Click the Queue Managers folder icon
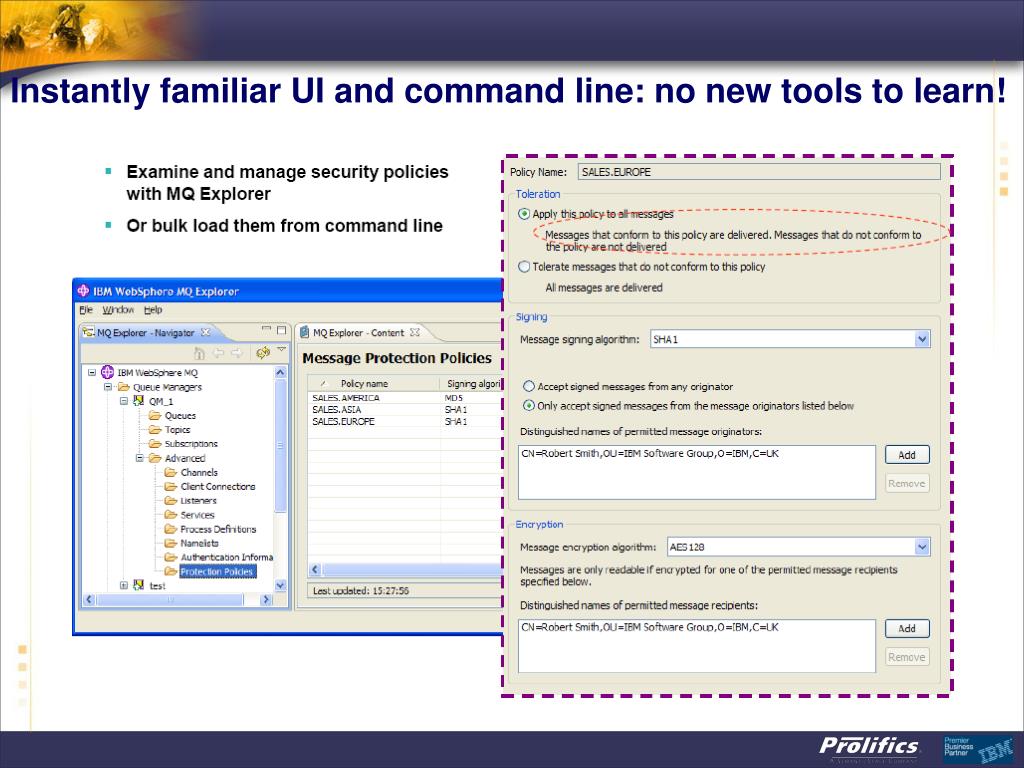1024x768 pixels. click(123, 387)
